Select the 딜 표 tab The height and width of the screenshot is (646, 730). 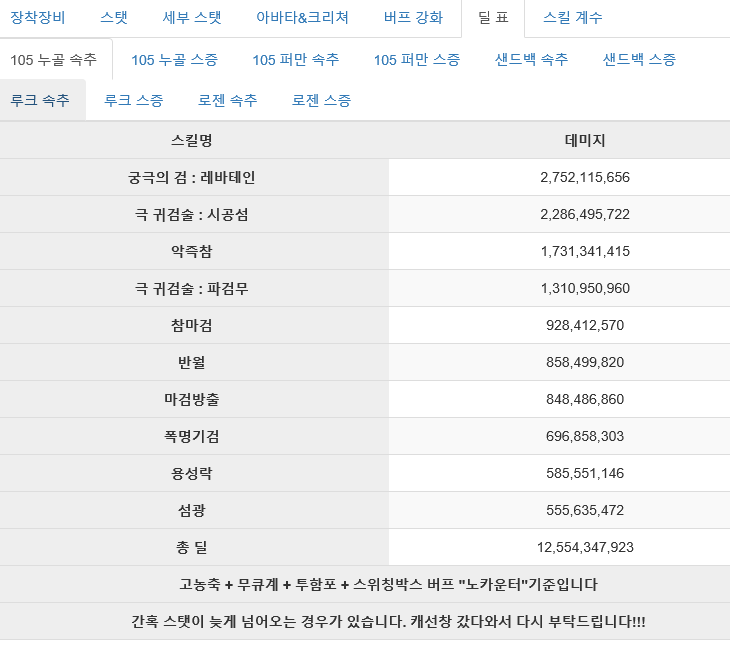pyautogui.click(x=493, y=18)
